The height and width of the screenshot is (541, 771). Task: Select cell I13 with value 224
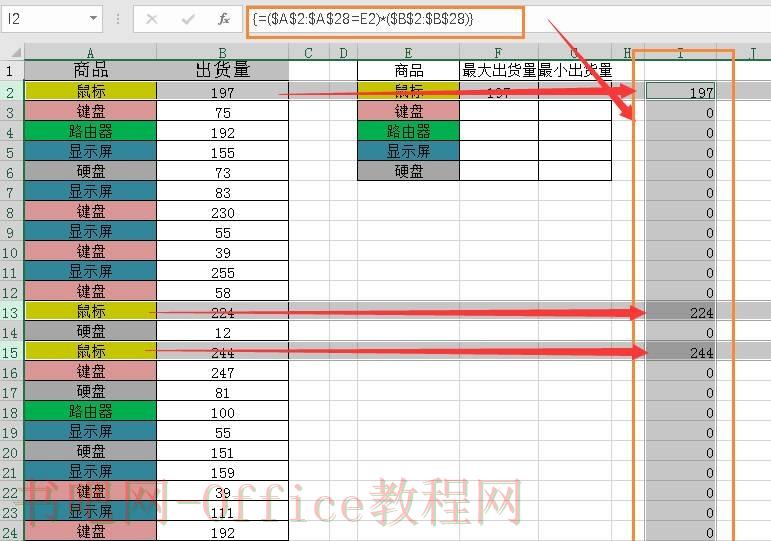coord(680,312)
